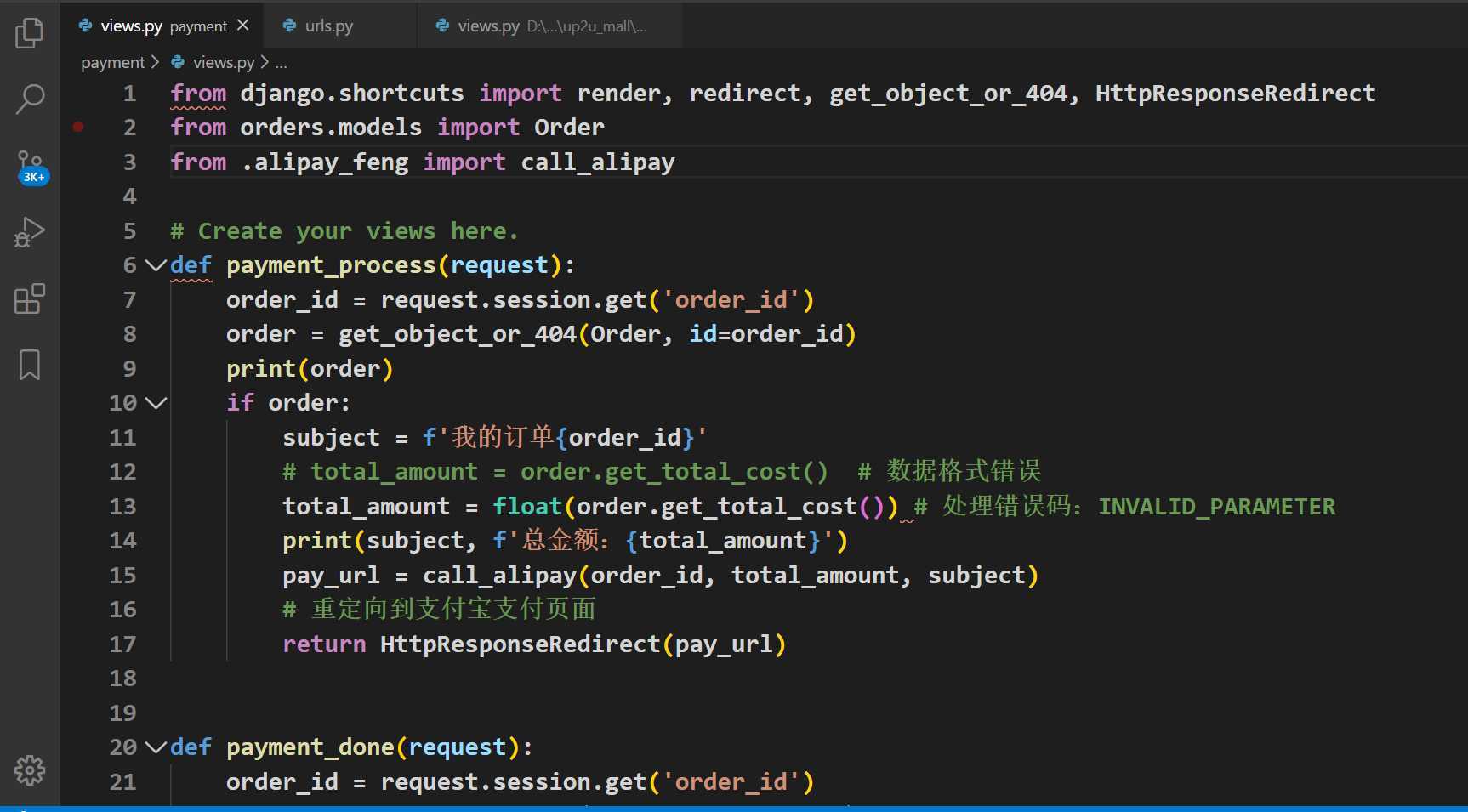
Task: Click line number 1 in the gutter
Action: click(x=129, y=94)
